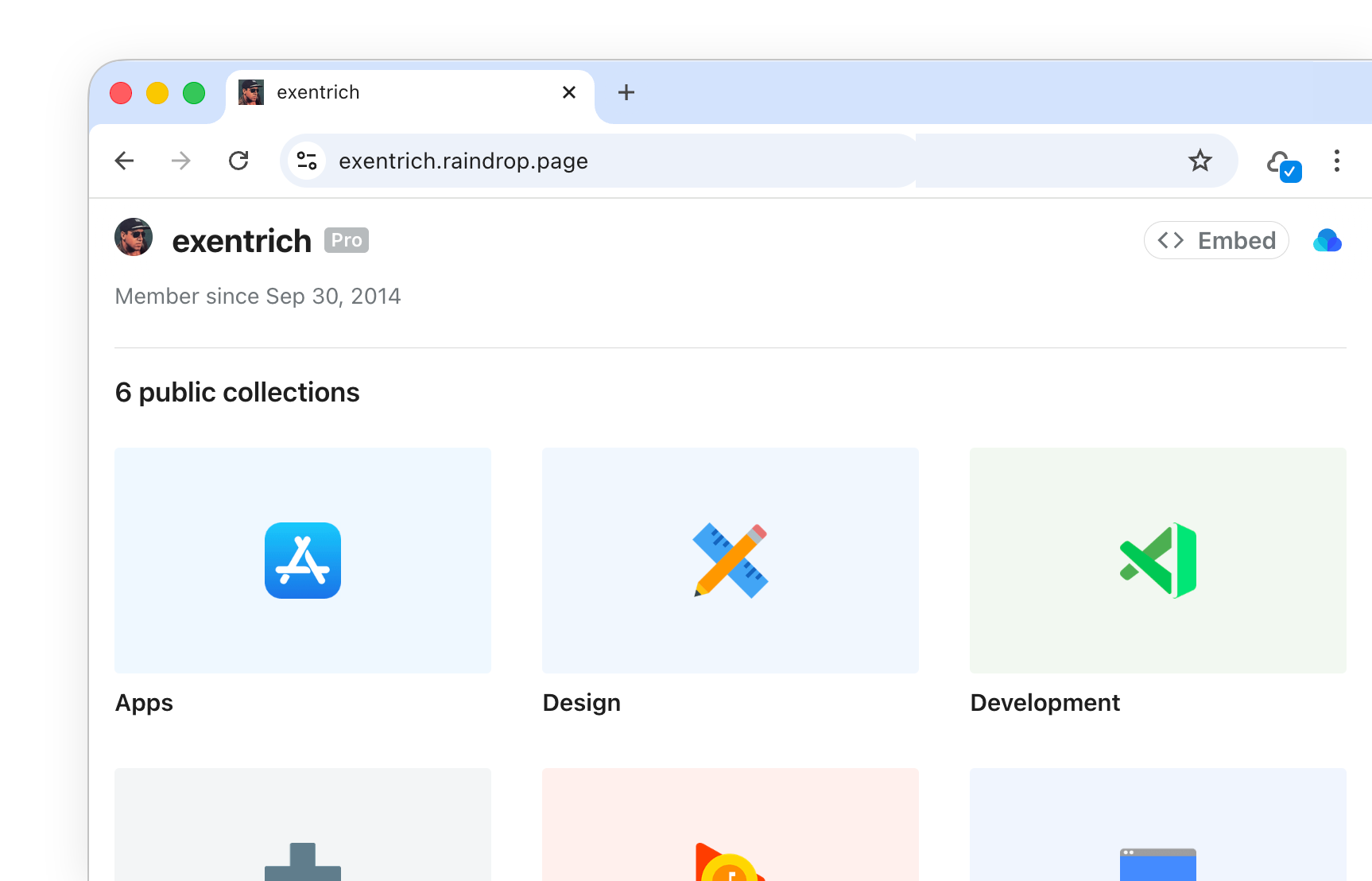1372x881 pixels.
Task: Open the Apps collection thumbnail
Action: click(303, 561)
